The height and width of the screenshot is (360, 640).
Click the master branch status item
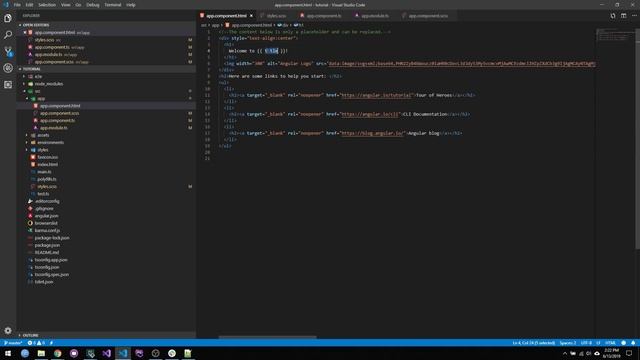click(13, 343)
